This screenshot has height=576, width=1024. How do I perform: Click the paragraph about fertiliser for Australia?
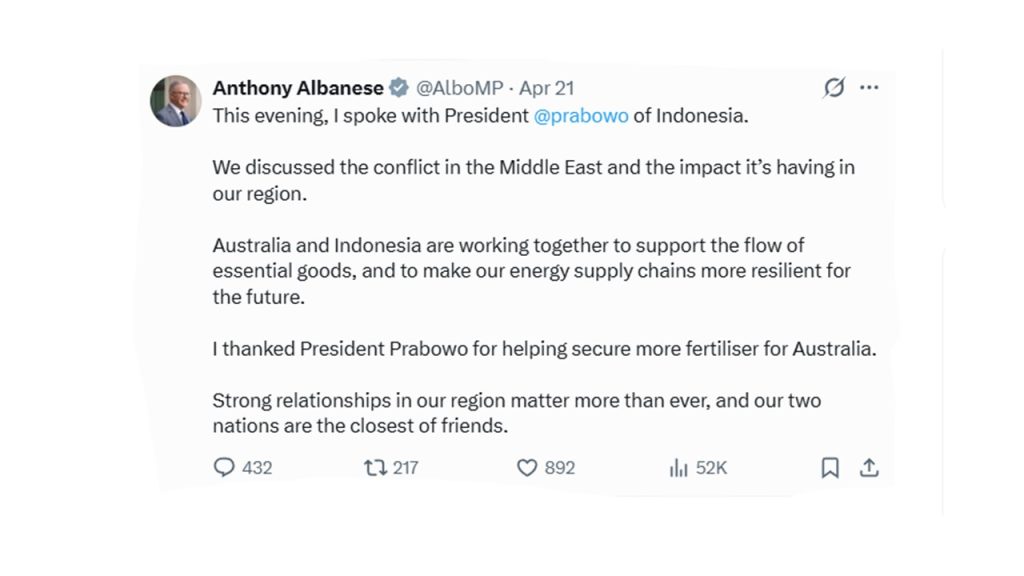click(544, 350)
